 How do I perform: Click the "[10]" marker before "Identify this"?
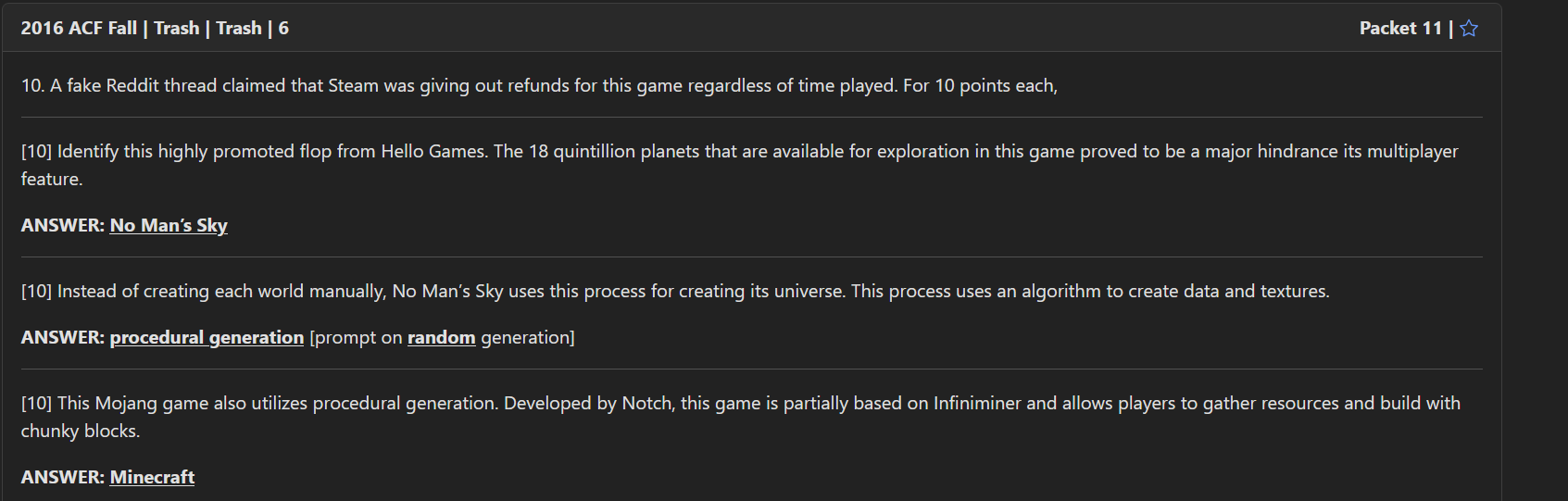(x=36, y=152)
